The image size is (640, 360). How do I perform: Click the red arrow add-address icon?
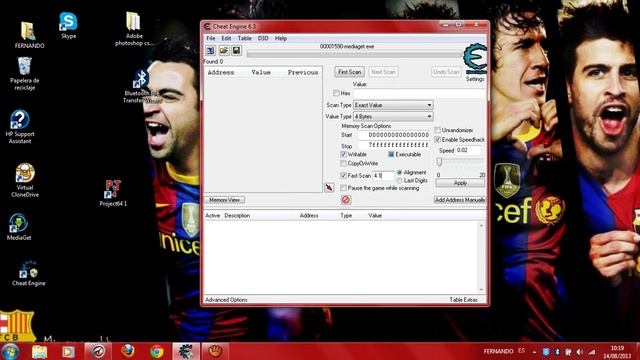(329, 187)
